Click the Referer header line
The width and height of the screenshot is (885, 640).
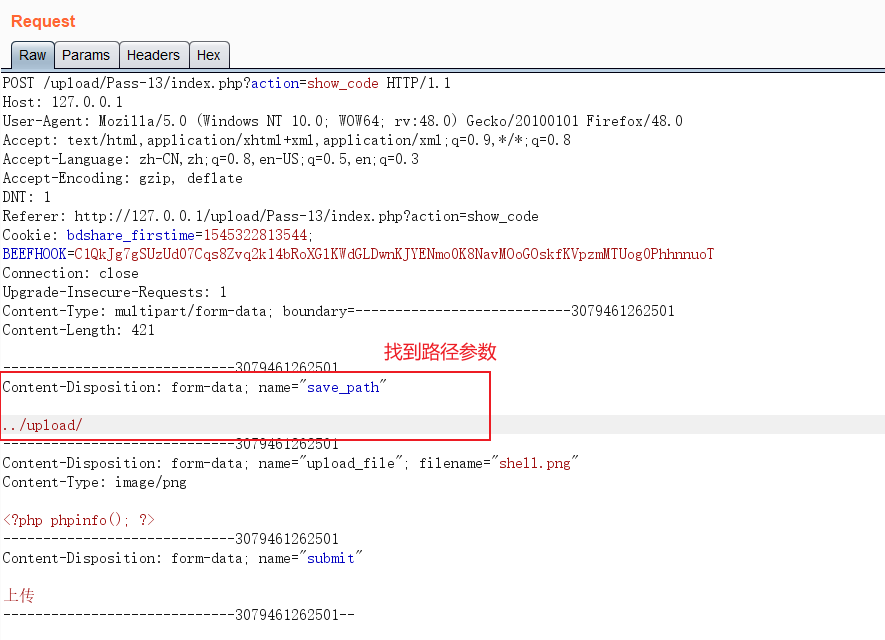270,217
